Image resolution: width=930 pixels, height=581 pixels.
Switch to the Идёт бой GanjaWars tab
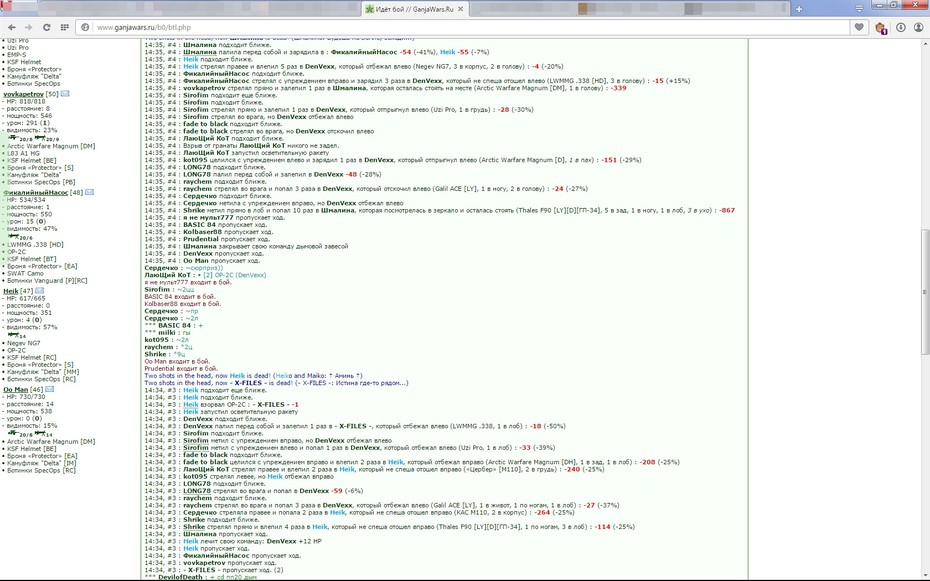[415, 9]
